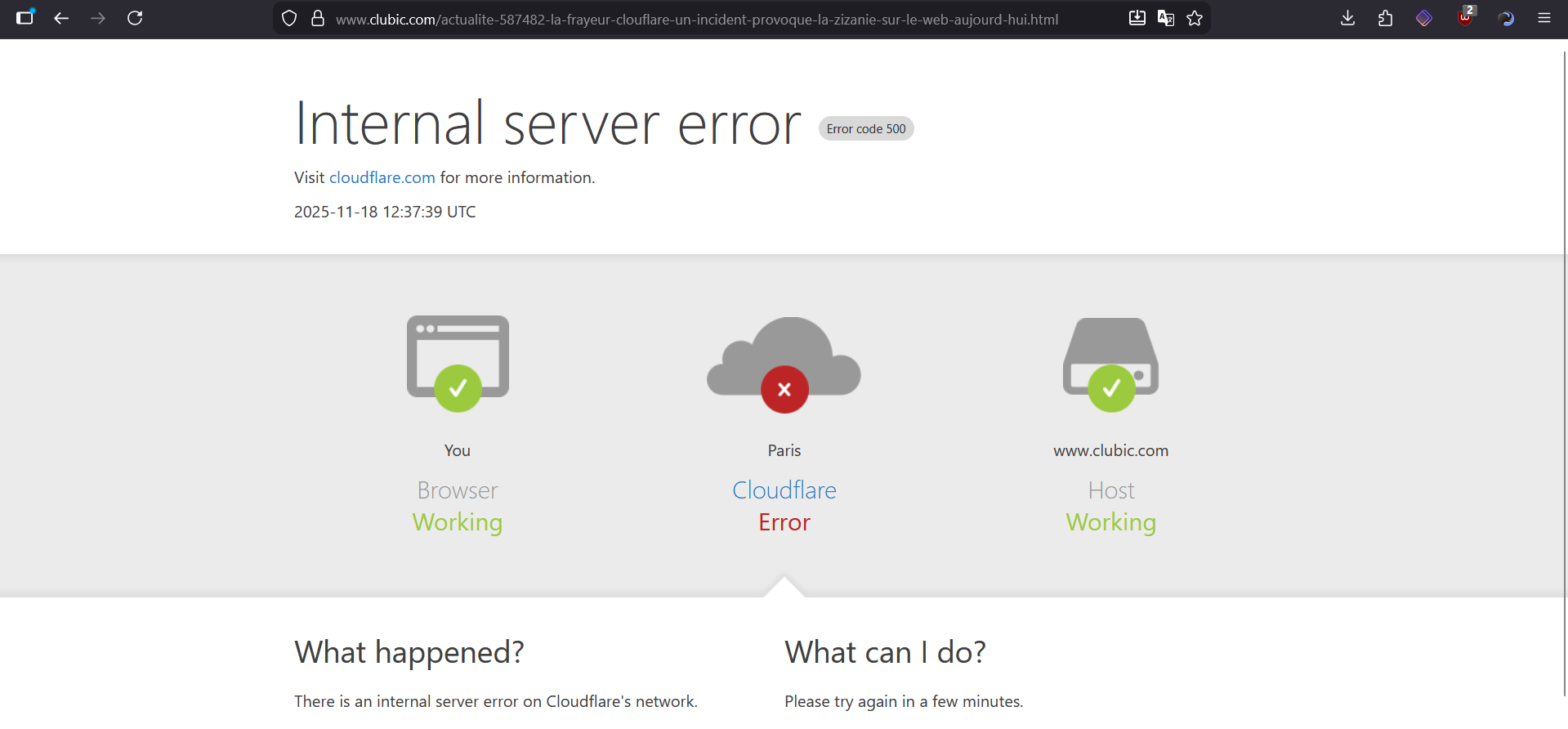Viewport: 1568px width, 729px height.
Task: Follow the cloudflare.com link
Action: [x=382, y=177]
